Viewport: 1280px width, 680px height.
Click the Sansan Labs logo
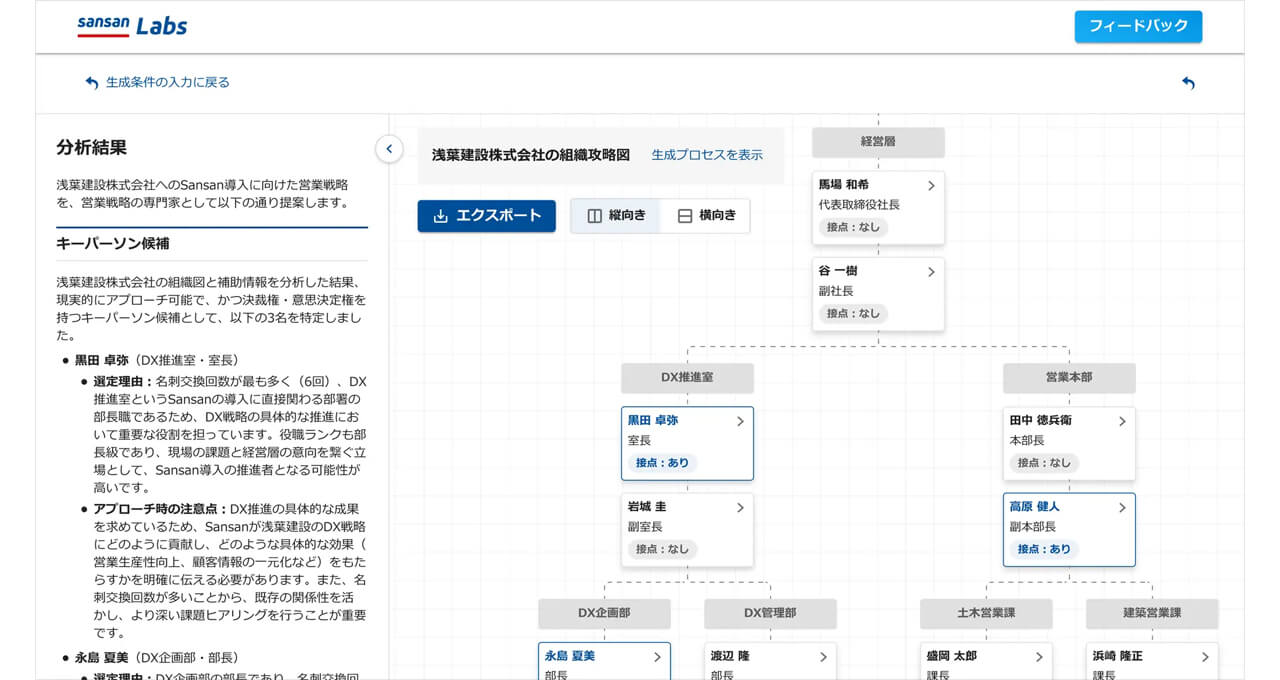[x=130, y=26]
